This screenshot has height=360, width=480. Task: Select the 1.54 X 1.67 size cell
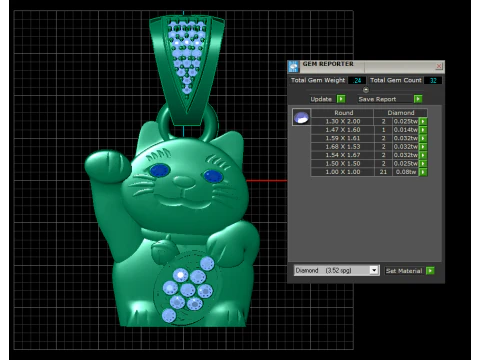(x=343, y=155)
